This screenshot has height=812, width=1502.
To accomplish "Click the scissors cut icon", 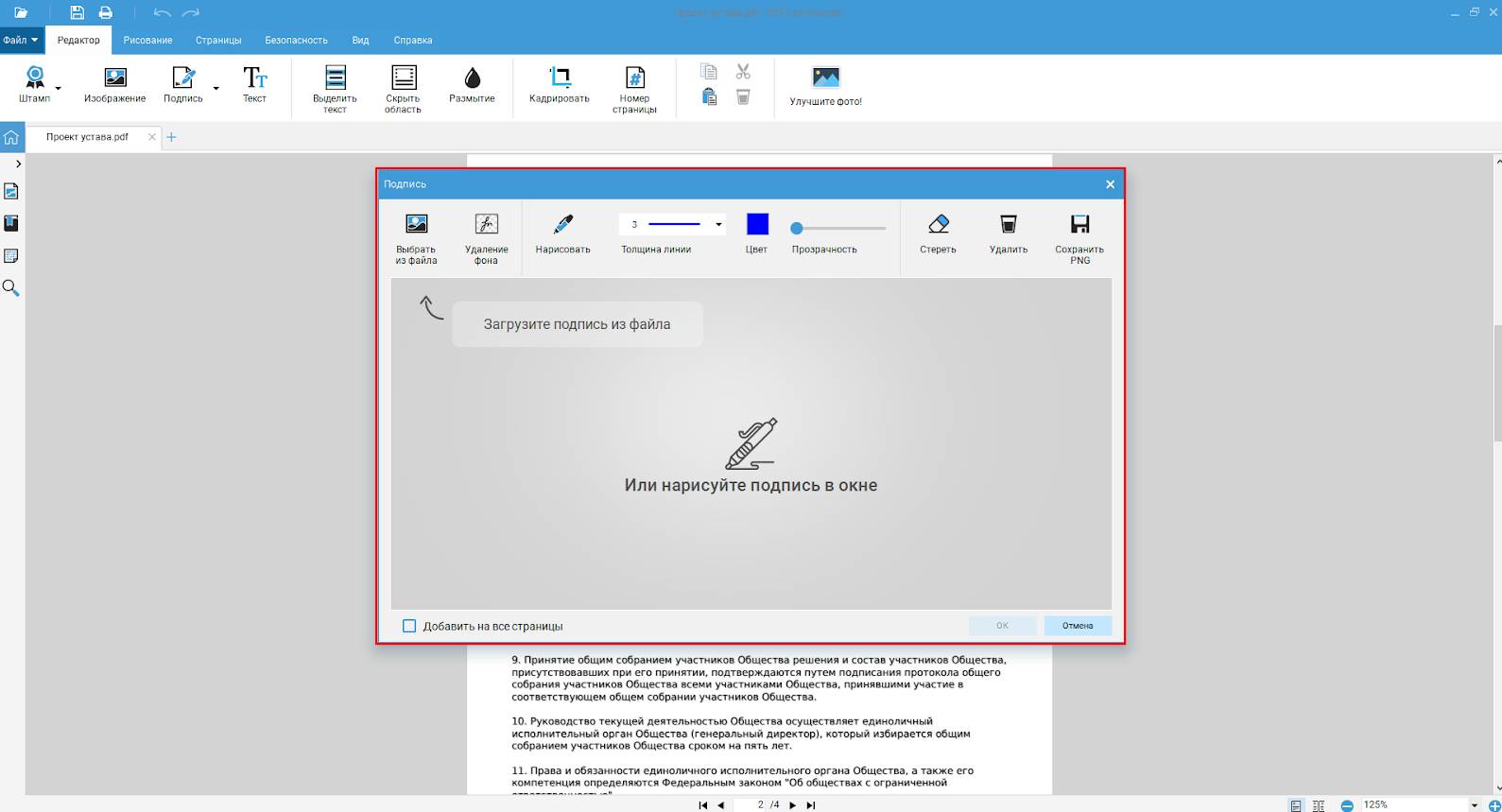I will click(x=743, y=72).
